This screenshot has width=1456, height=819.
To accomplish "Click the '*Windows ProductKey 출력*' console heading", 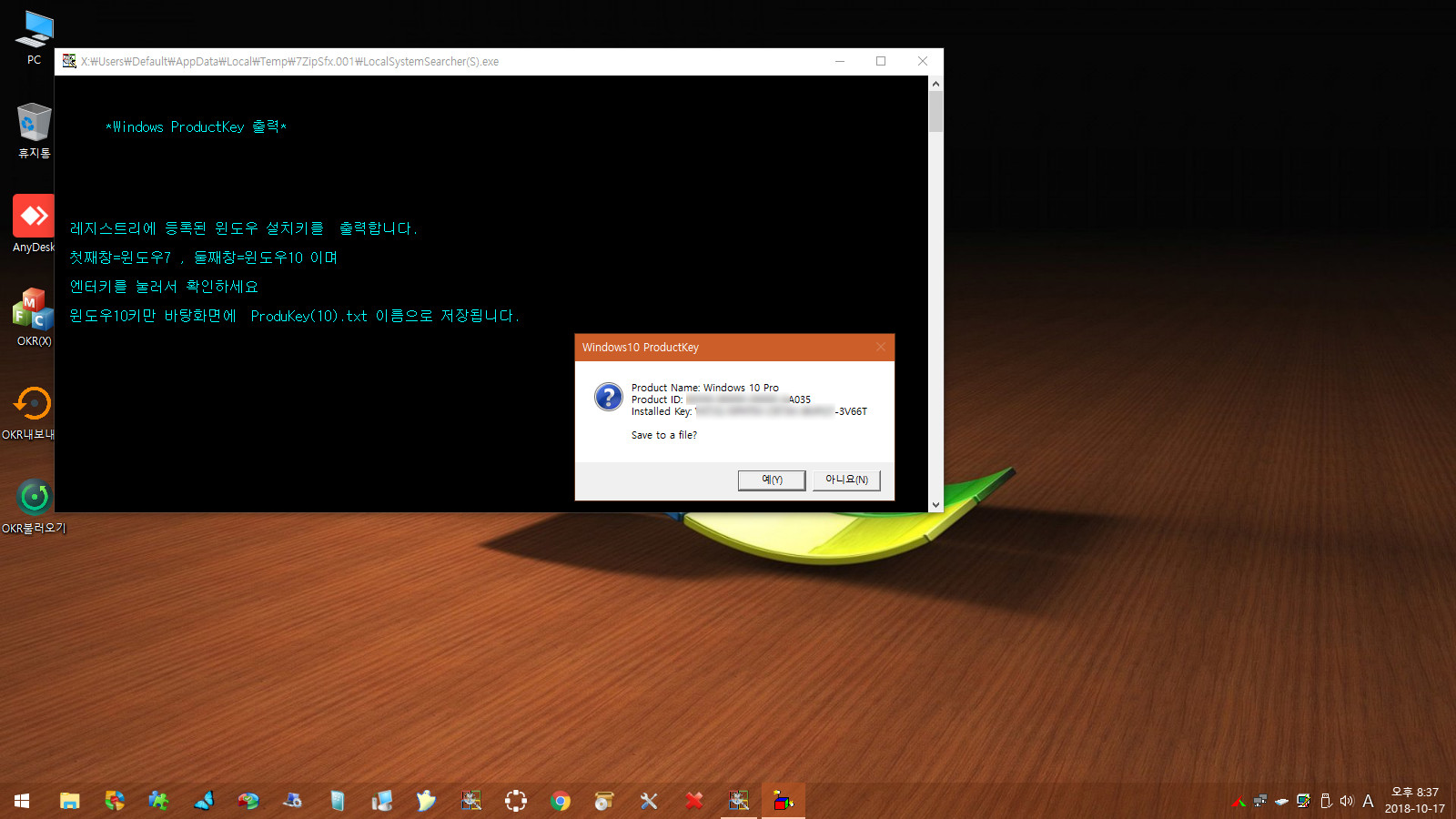I will click(x=197, y=127).
